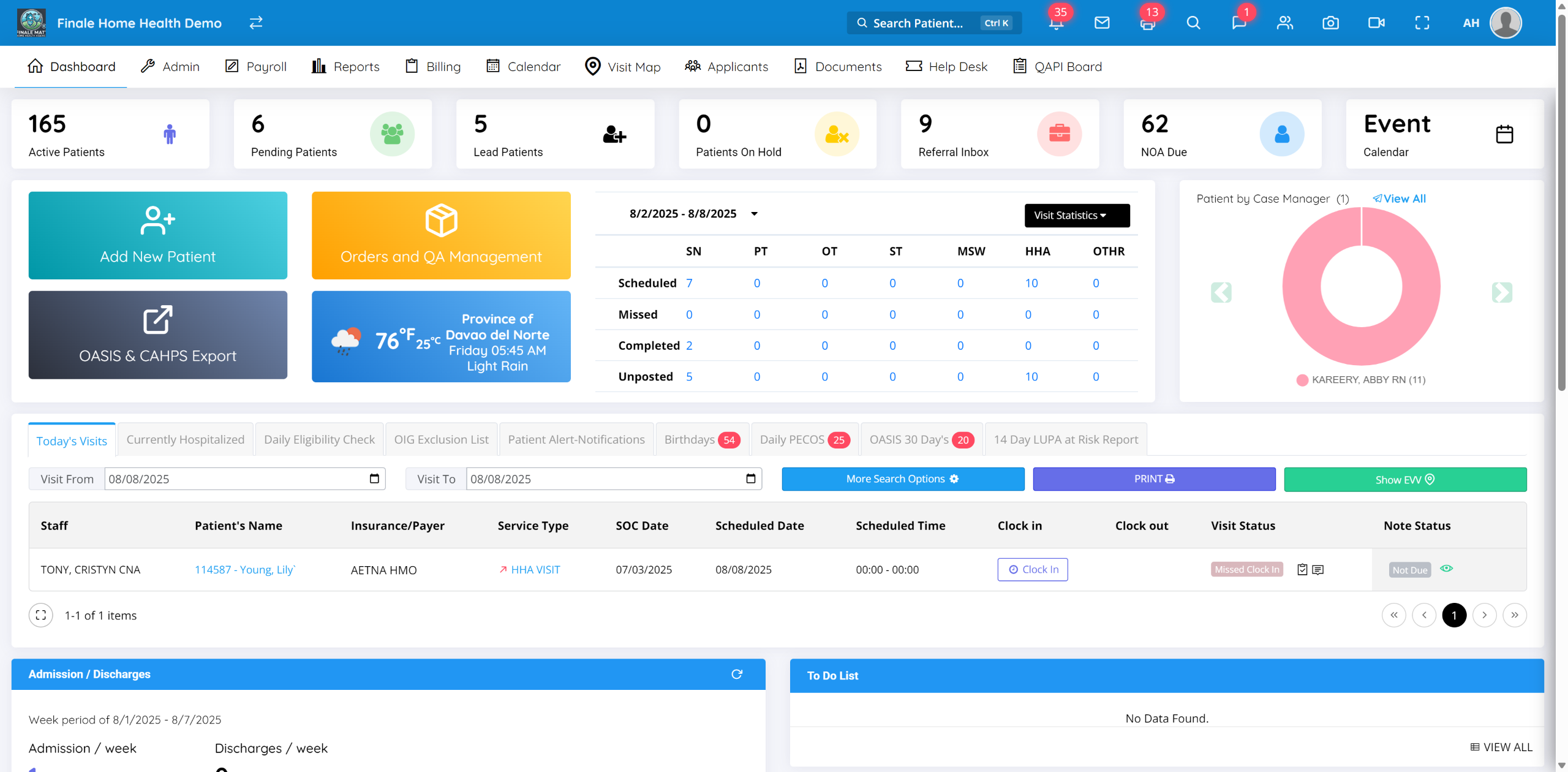This screenshot has width=1568, height=772.
Task: Open the Visit Statistics dropdown
Action: [x=1076, y=216]
